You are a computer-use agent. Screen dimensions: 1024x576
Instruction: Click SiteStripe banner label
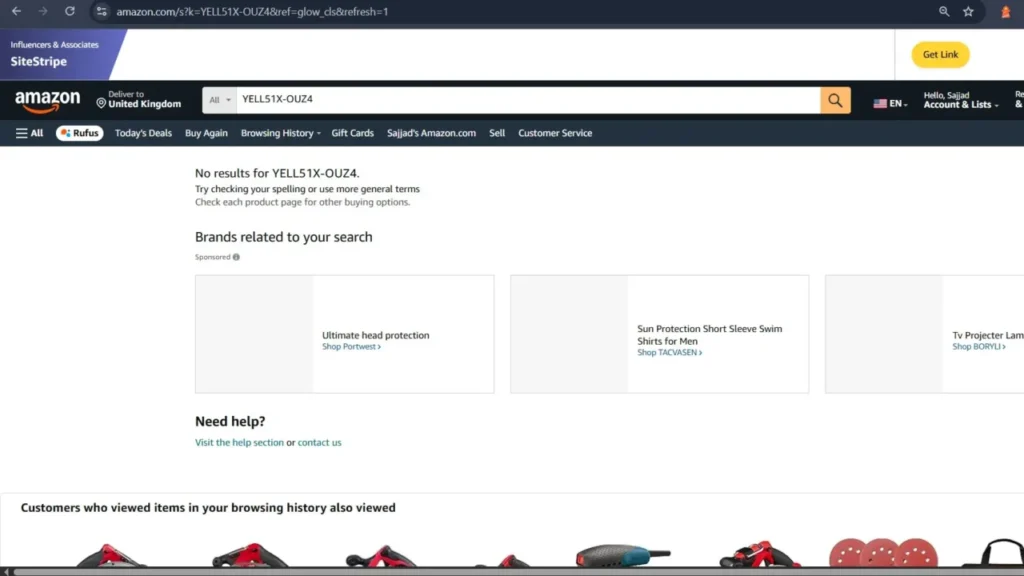[39, 61]
